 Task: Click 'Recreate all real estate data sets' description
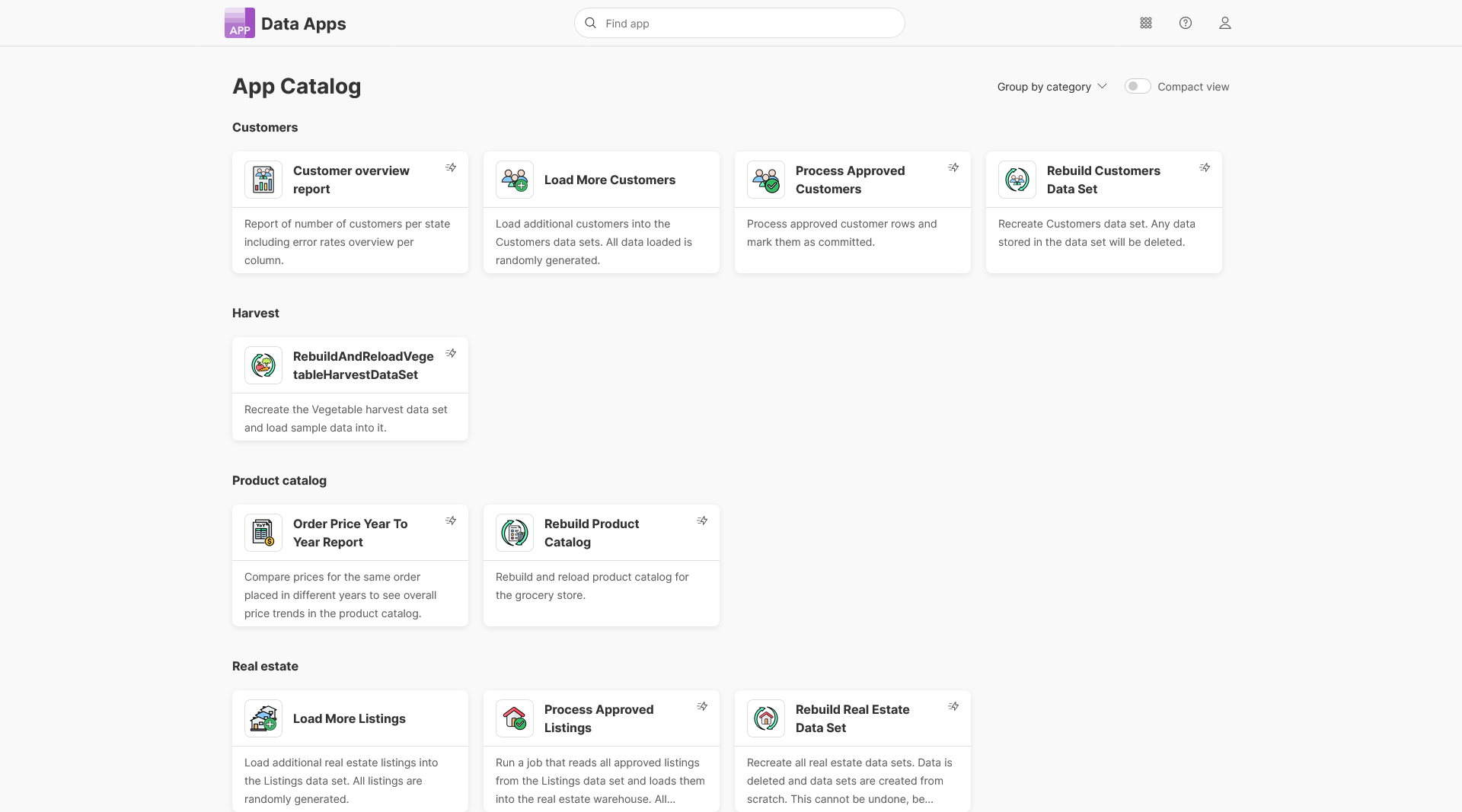[850, 781]
